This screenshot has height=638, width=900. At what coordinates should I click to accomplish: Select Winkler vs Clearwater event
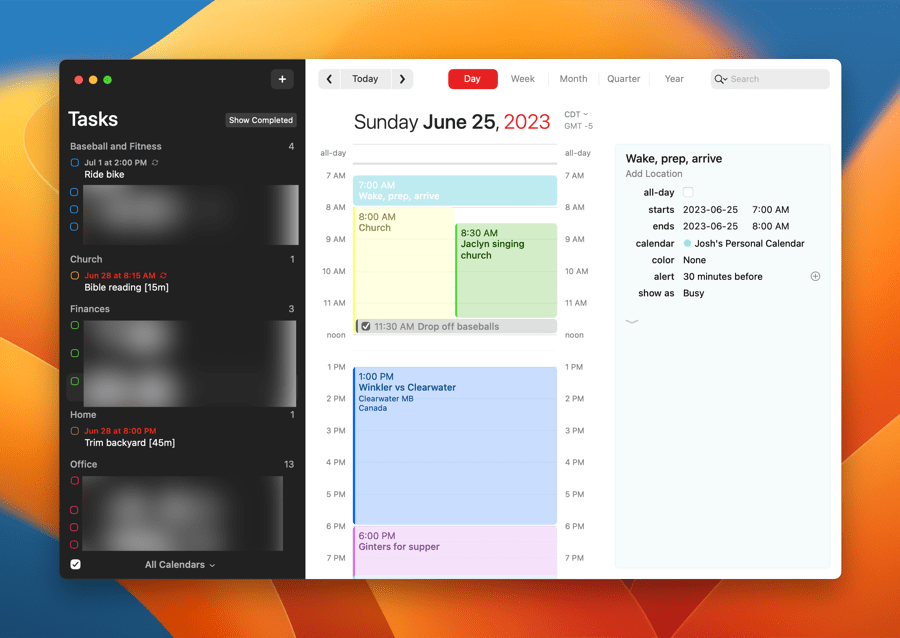[455, 445]
